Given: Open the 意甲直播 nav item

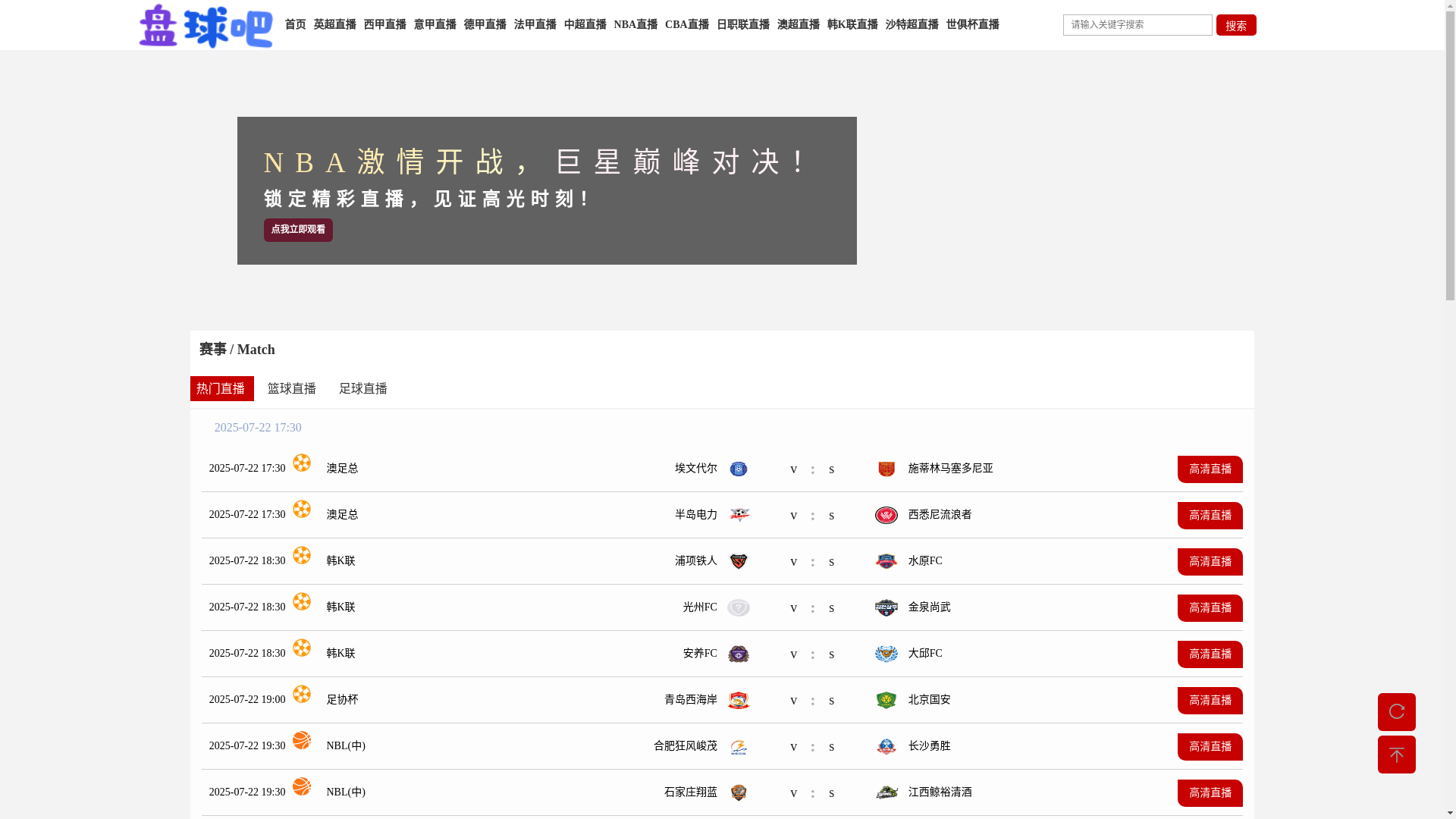Looking at the screenshot, I should [435, 25].
